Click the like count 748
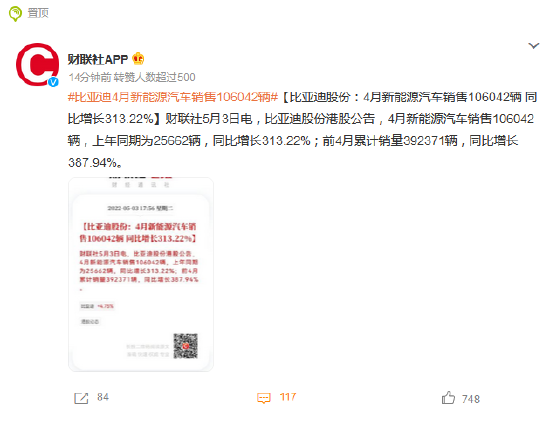550x431 pixels. (x=471, y=399)
